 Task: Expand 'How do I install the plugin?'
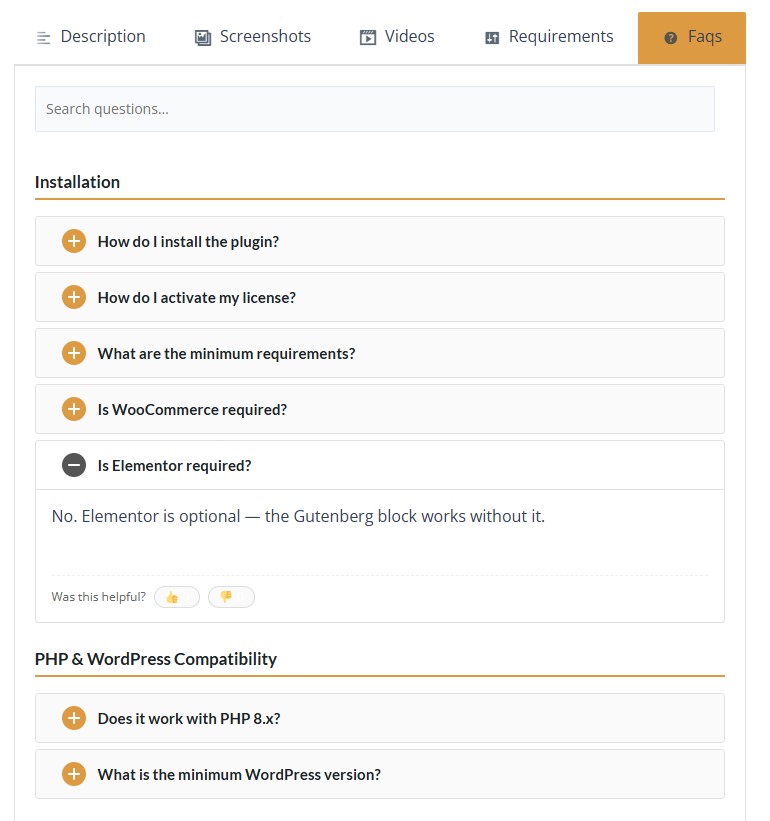coord(188,241)
